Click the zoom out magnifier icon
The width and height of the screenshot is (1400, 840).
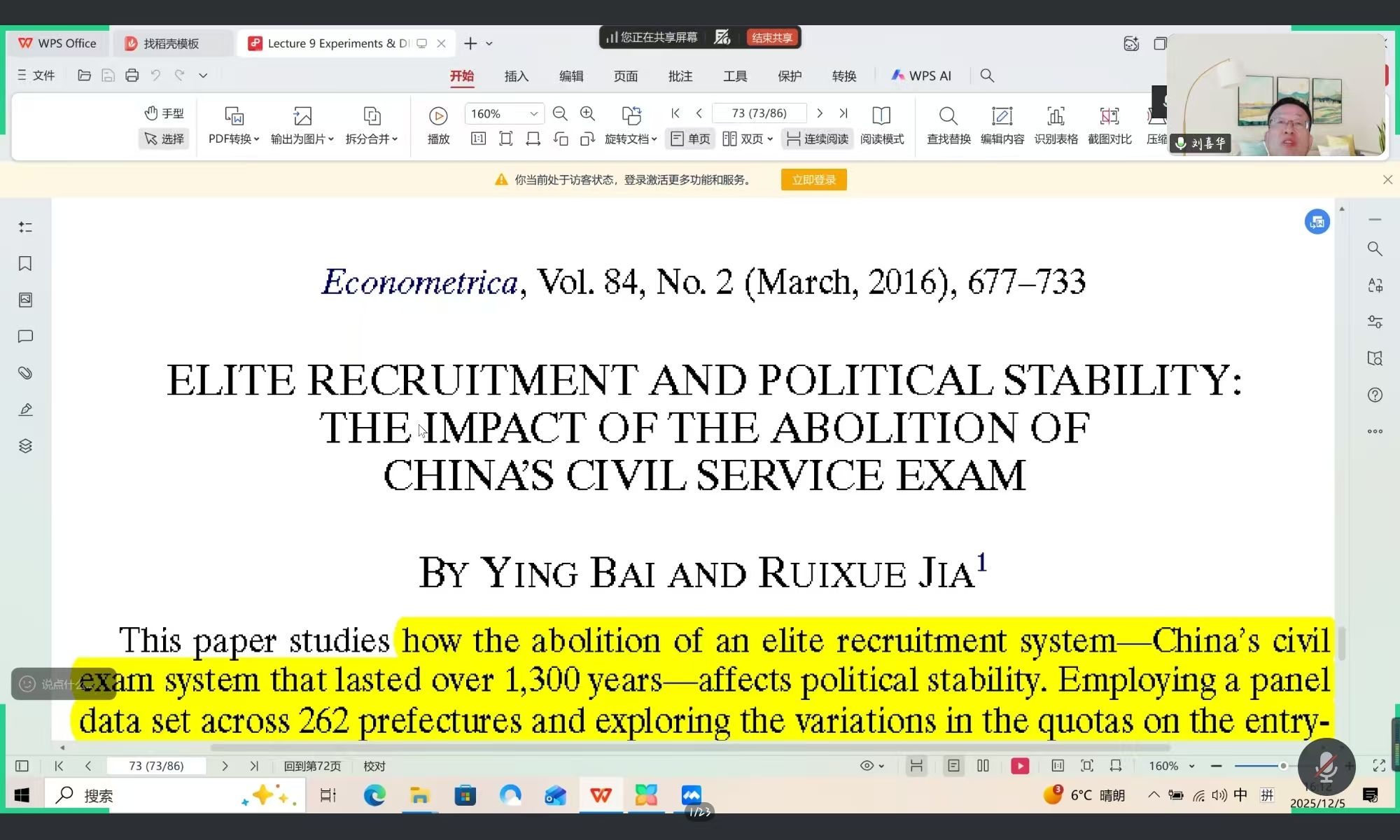[560, 113]
